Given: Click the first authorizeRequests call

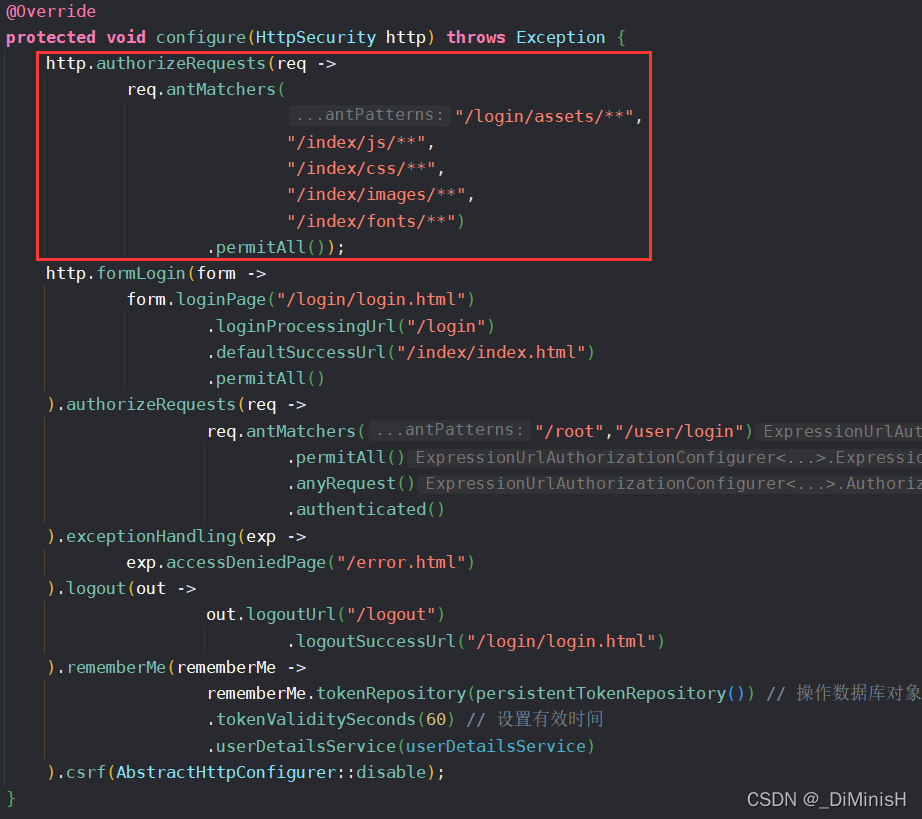Looking at the screenshot, I should pos(181,63).
